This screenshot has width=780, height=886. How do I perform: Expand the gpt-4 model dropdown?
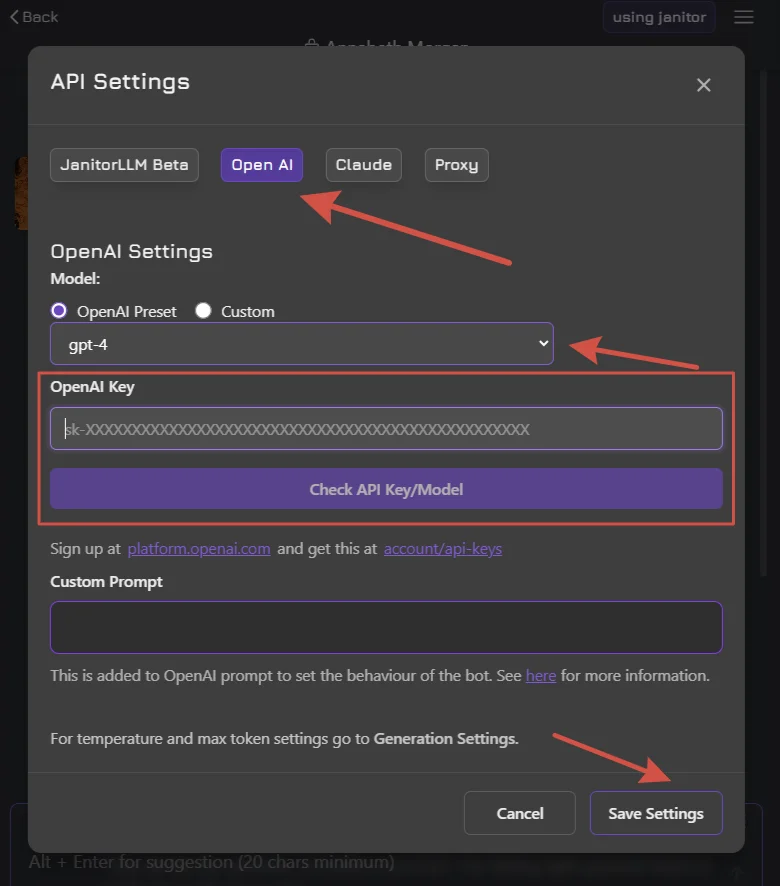tap(302, 344)
